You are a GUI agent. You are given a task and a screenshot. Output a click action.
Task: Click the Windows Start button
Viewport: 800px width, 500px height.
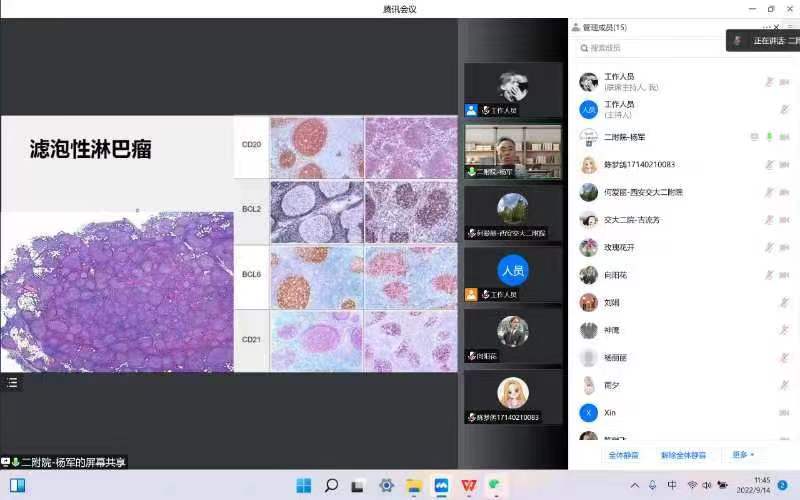point(303,486)
